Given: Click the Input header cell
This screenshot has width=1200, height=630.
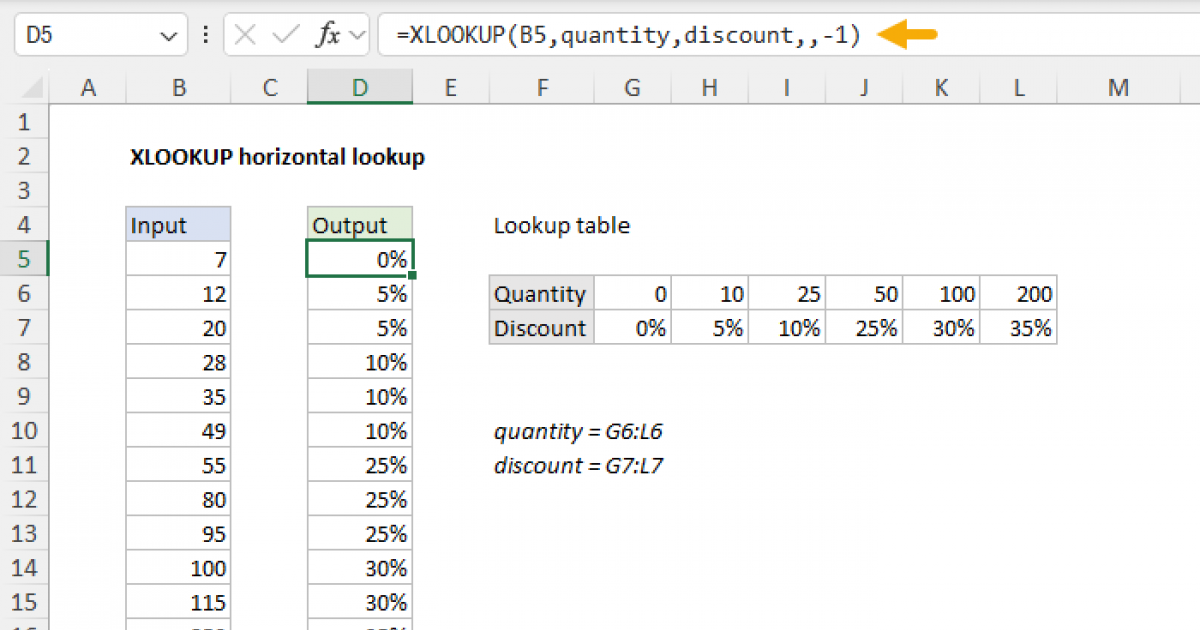Looking at the screenshot, I should (178, 224).
